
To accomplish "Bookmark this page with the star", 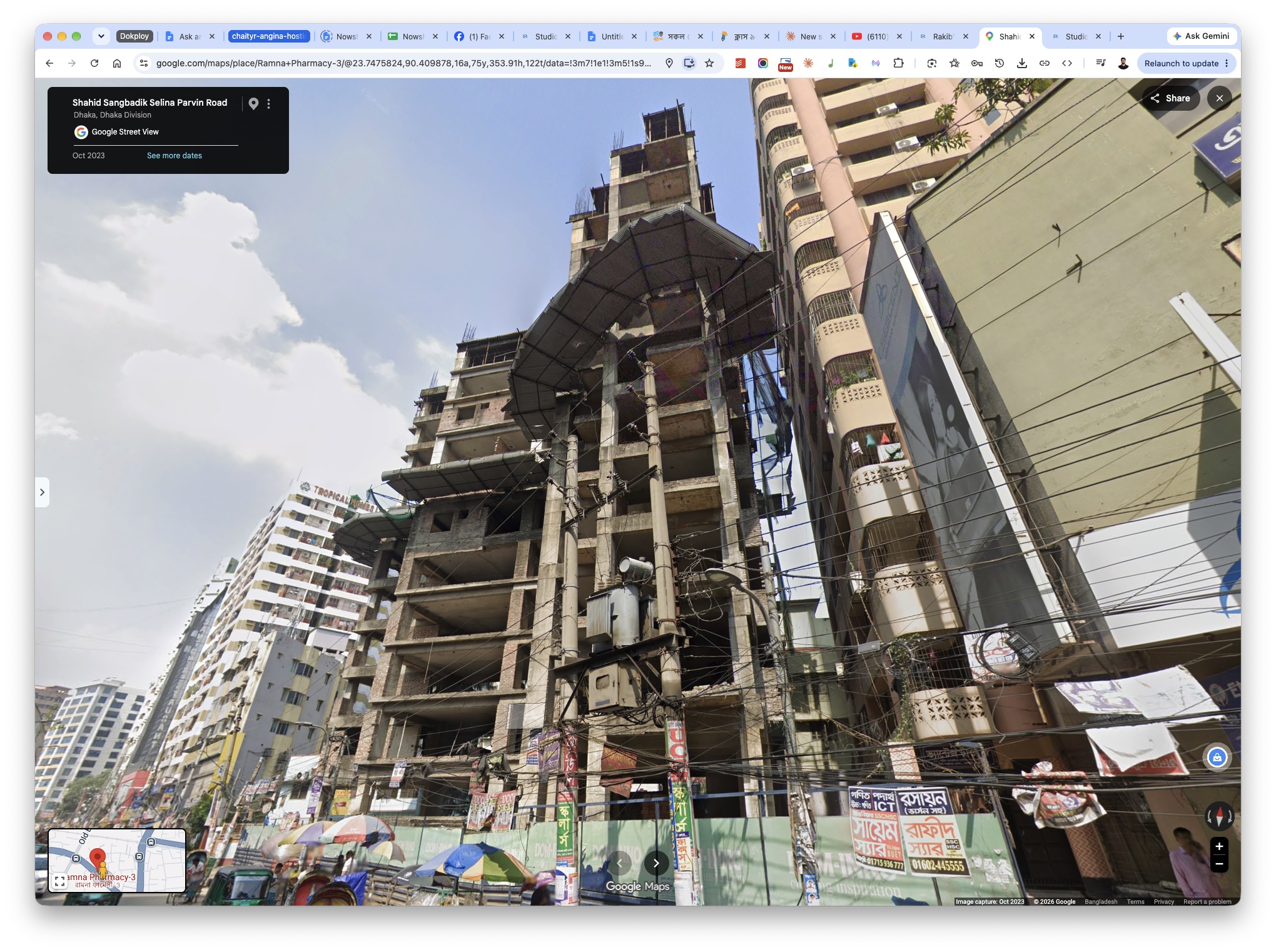I will pos(709,63).
